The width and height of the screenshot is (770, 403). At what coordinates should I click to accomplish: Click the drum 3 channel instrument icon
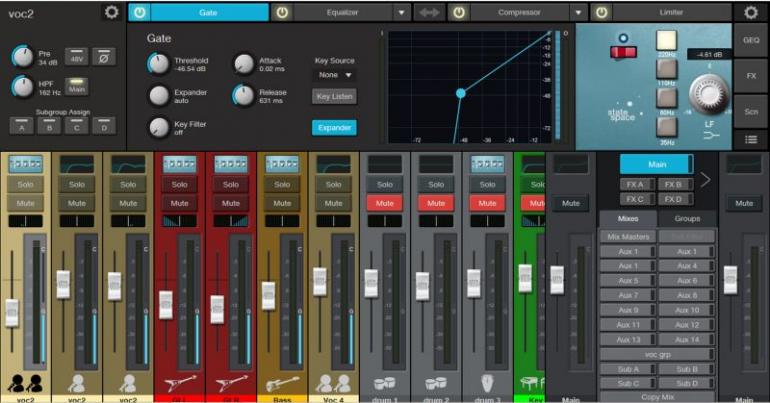487,383
